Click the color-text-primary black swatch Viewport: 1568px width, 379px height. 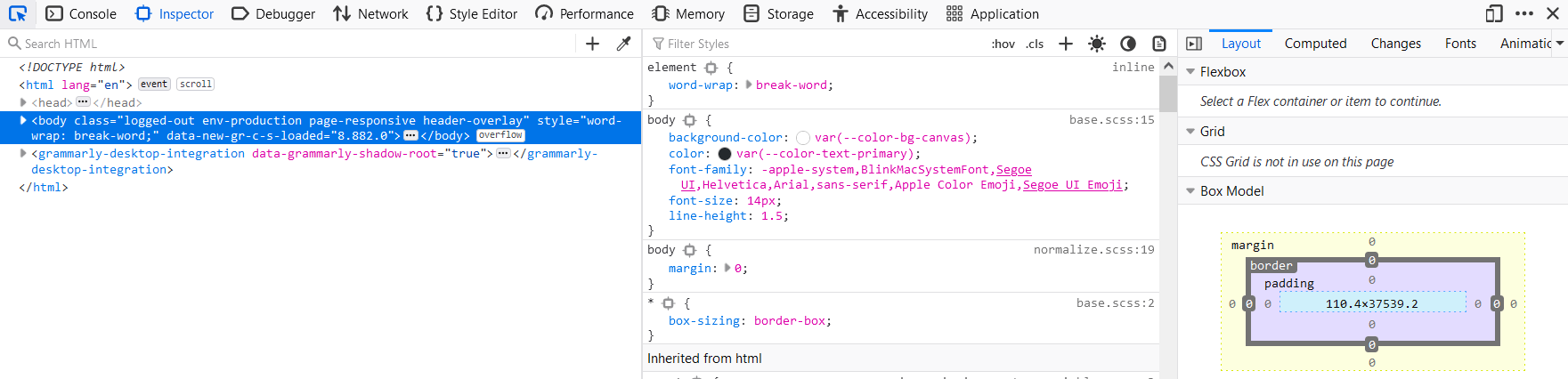[725, 154]
